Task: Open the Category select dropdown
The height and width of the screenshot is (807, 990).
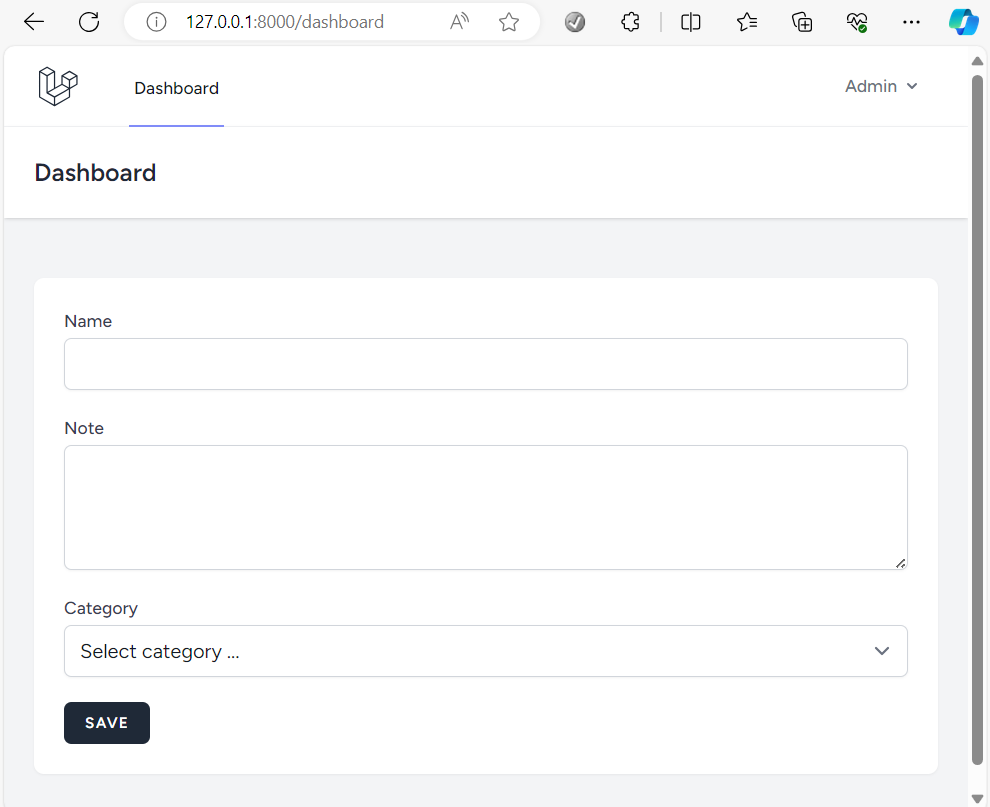Action: (486, 651)
